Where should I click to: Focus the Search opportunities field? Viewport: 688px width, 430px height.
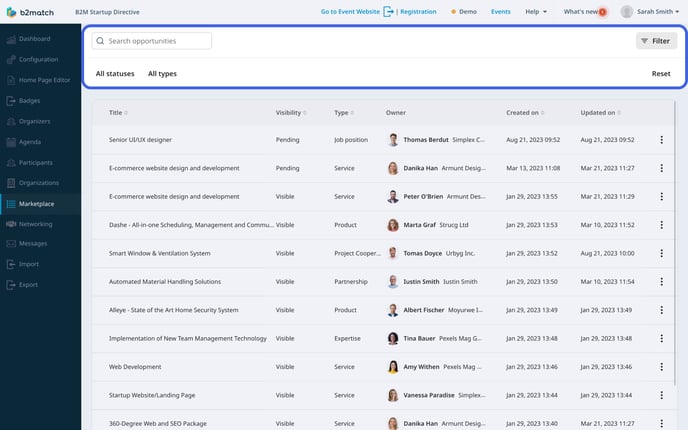coord(151,41)
